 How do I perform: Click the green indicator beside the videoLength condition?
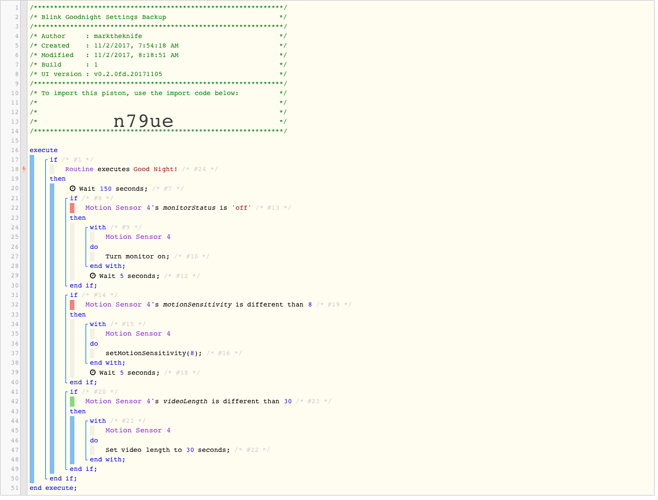pos(72,402)
